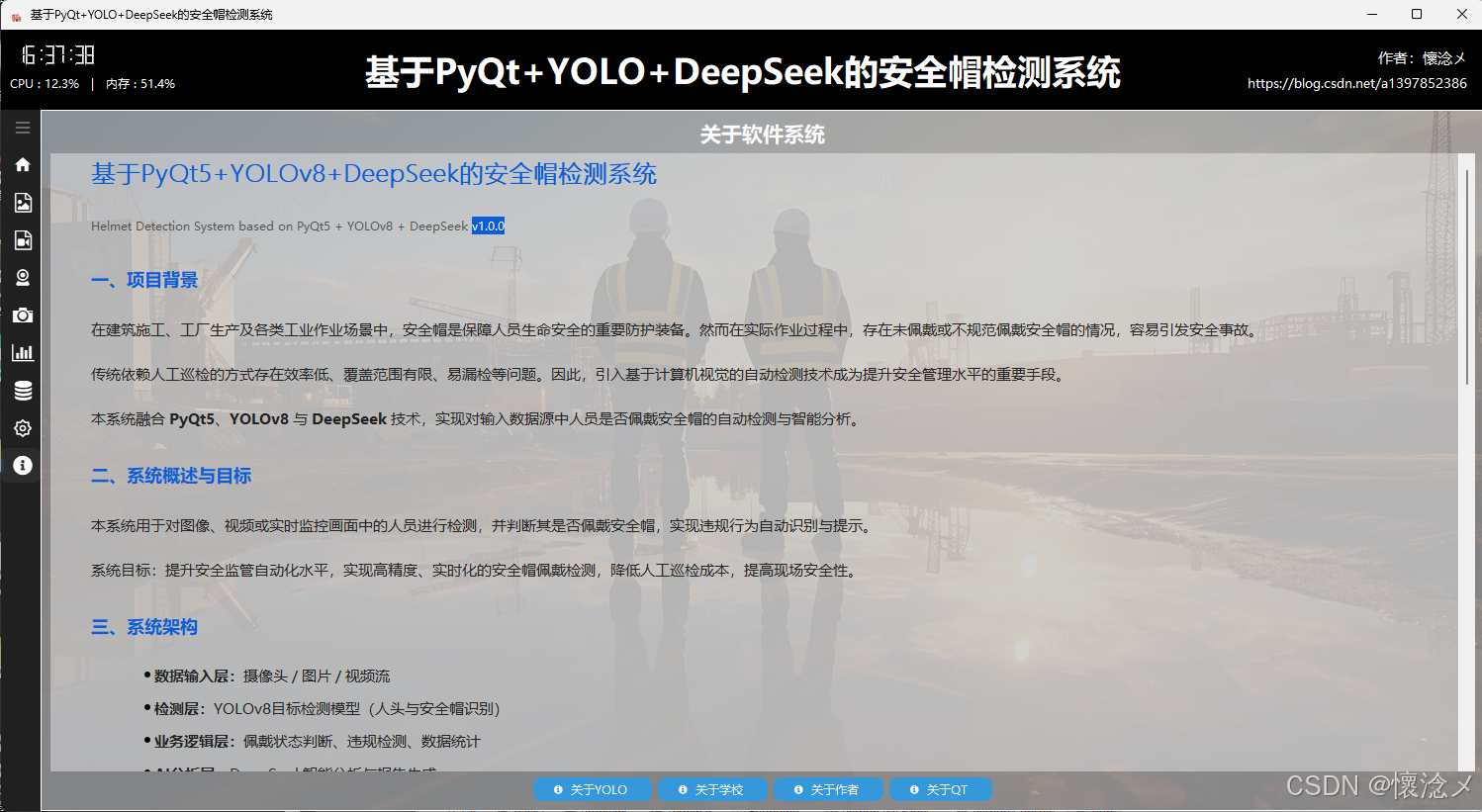Click the blue 基于PyQt5+YOLOv8+DeepSeek title heading
This screenshot has height=812, width=1482.
coord(374,174)
